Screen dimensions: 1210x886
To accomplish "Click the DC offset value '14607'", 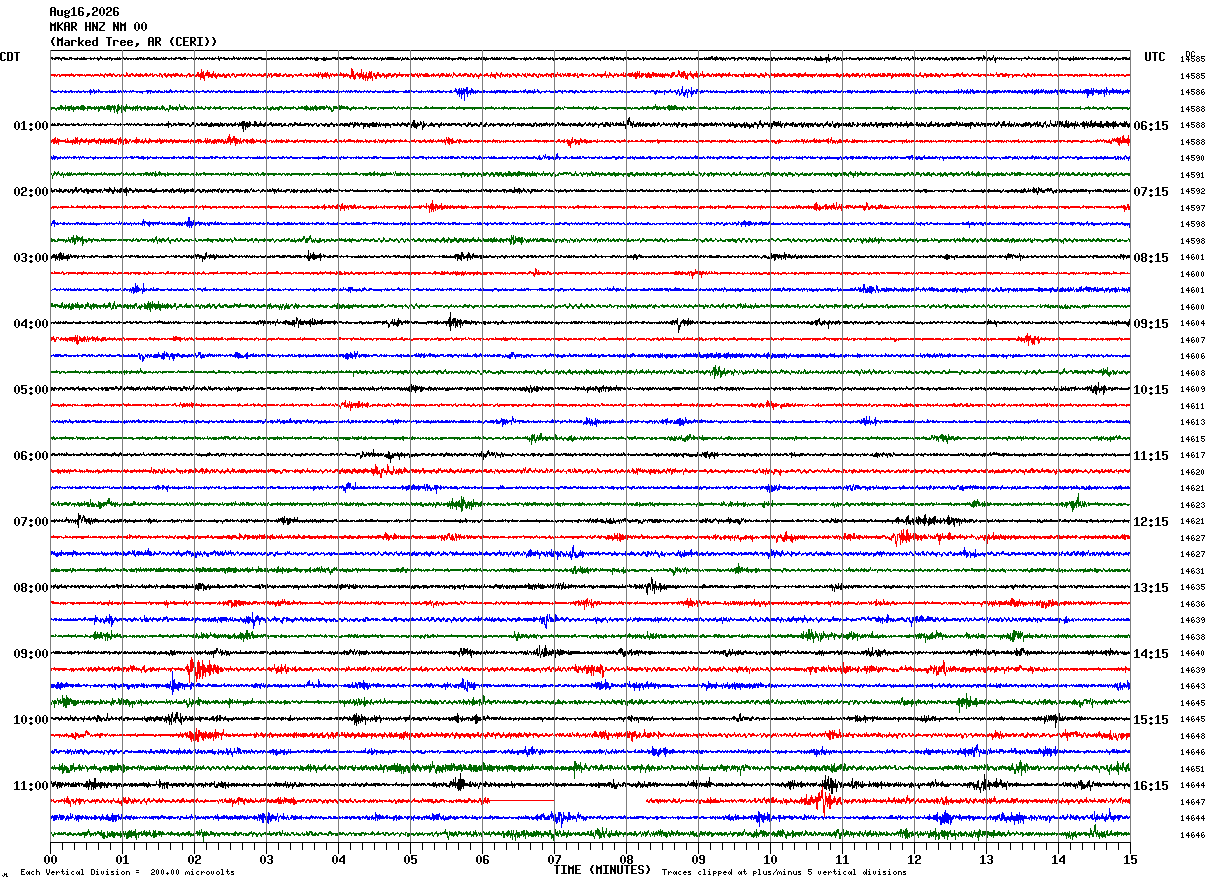I will (x=1192, y=340).
